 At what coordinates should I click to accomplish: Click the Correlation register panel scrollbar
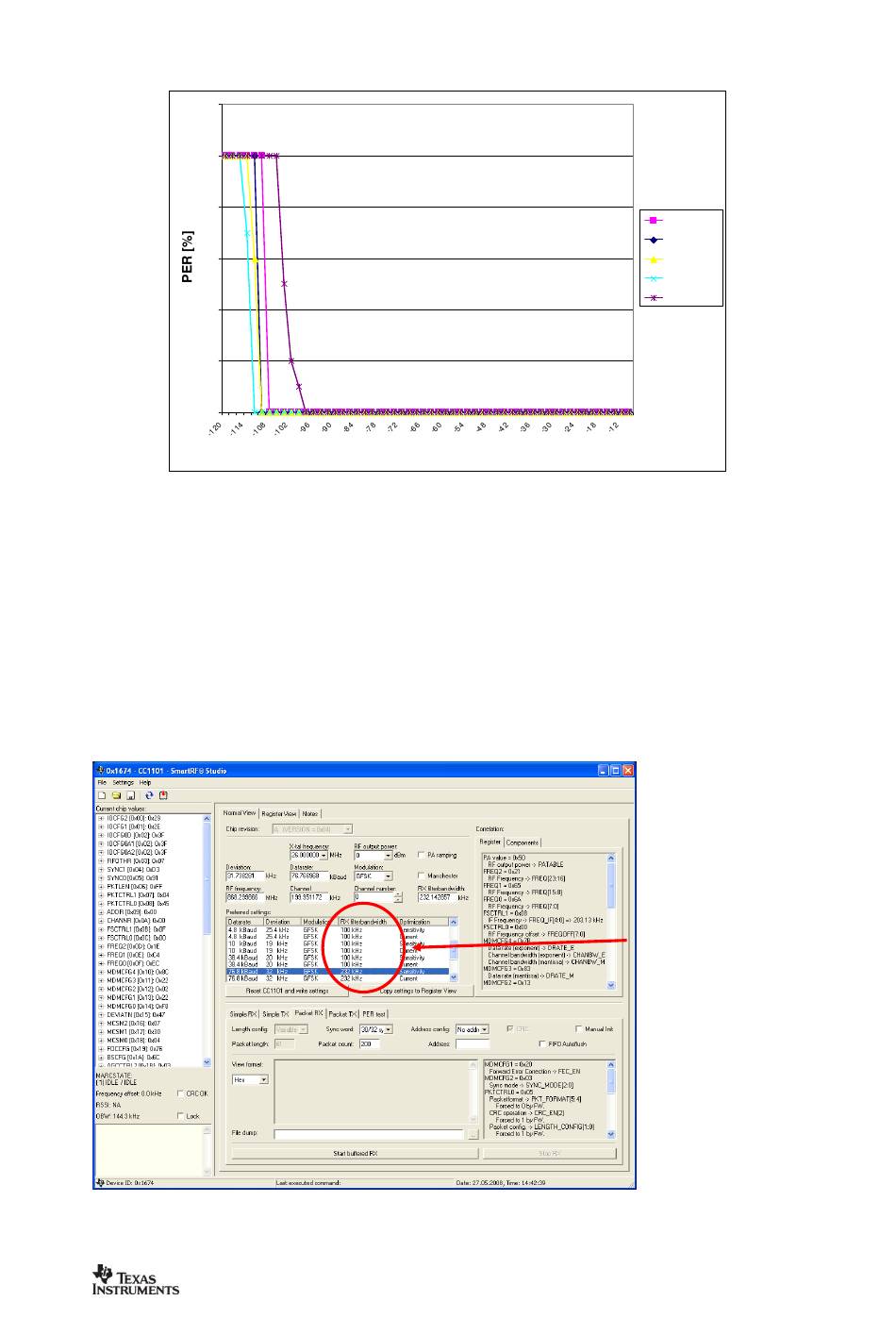tap(610, 920)
